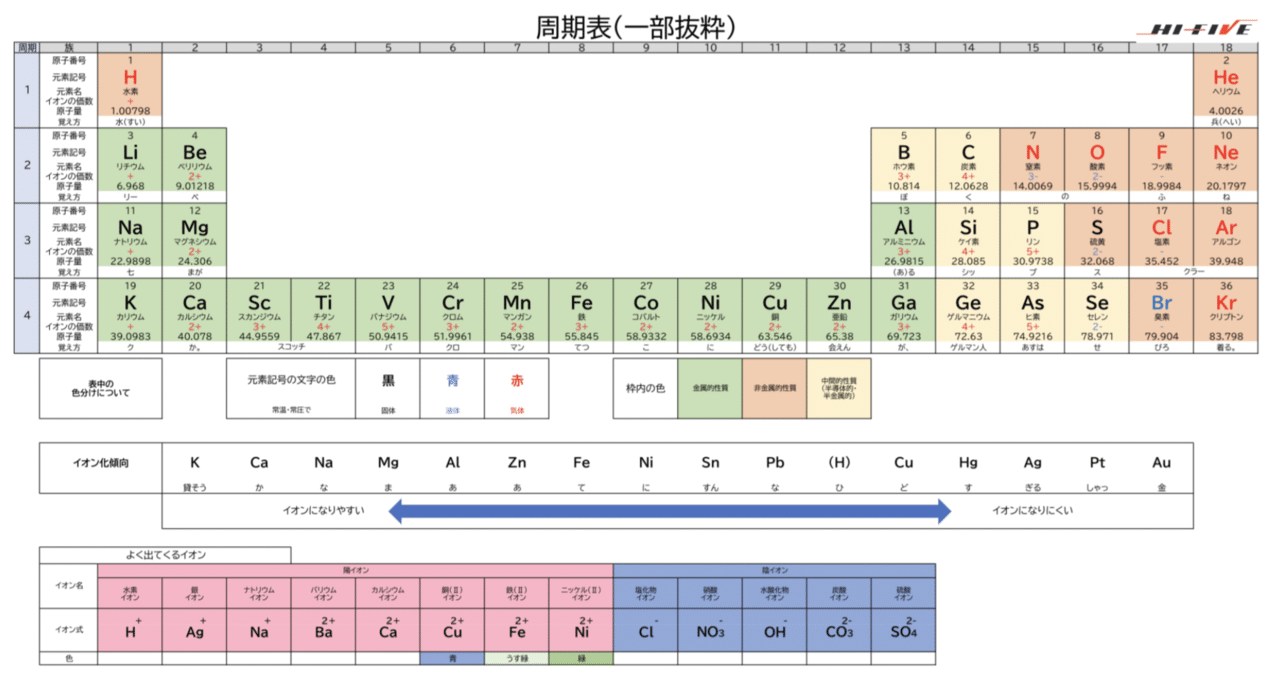Select the bromine (Br) element cell
The width and height of the screenshot is (1280, 684).
[x=1161, y=313]
